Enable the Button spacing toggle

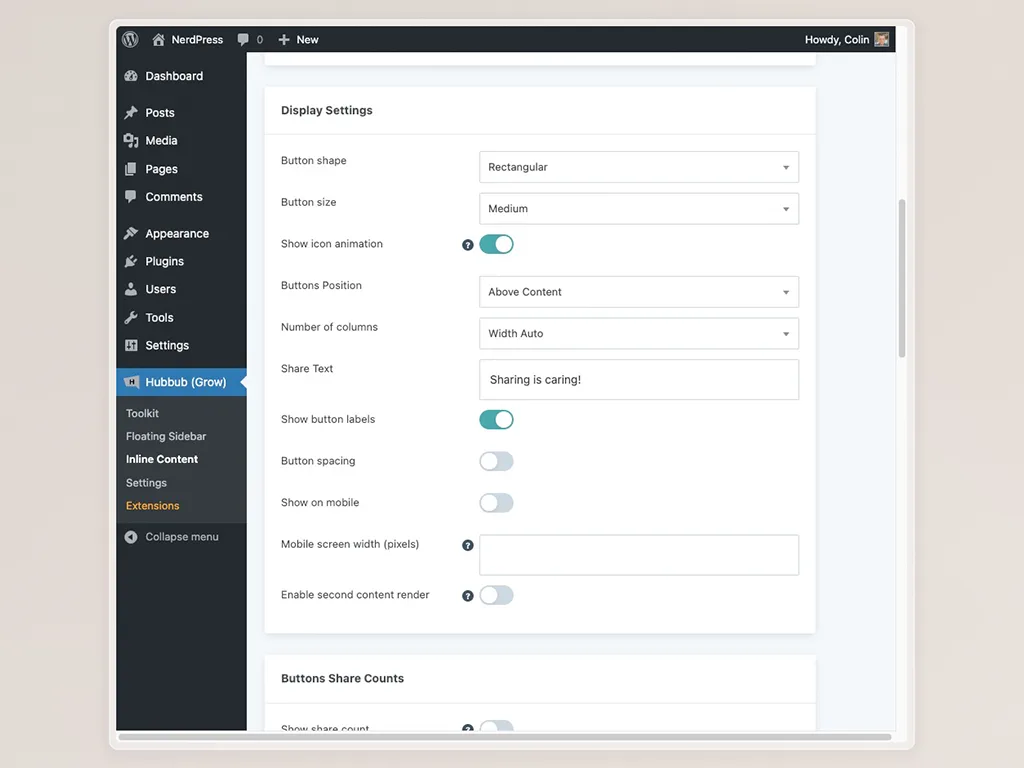pos(496,461)
